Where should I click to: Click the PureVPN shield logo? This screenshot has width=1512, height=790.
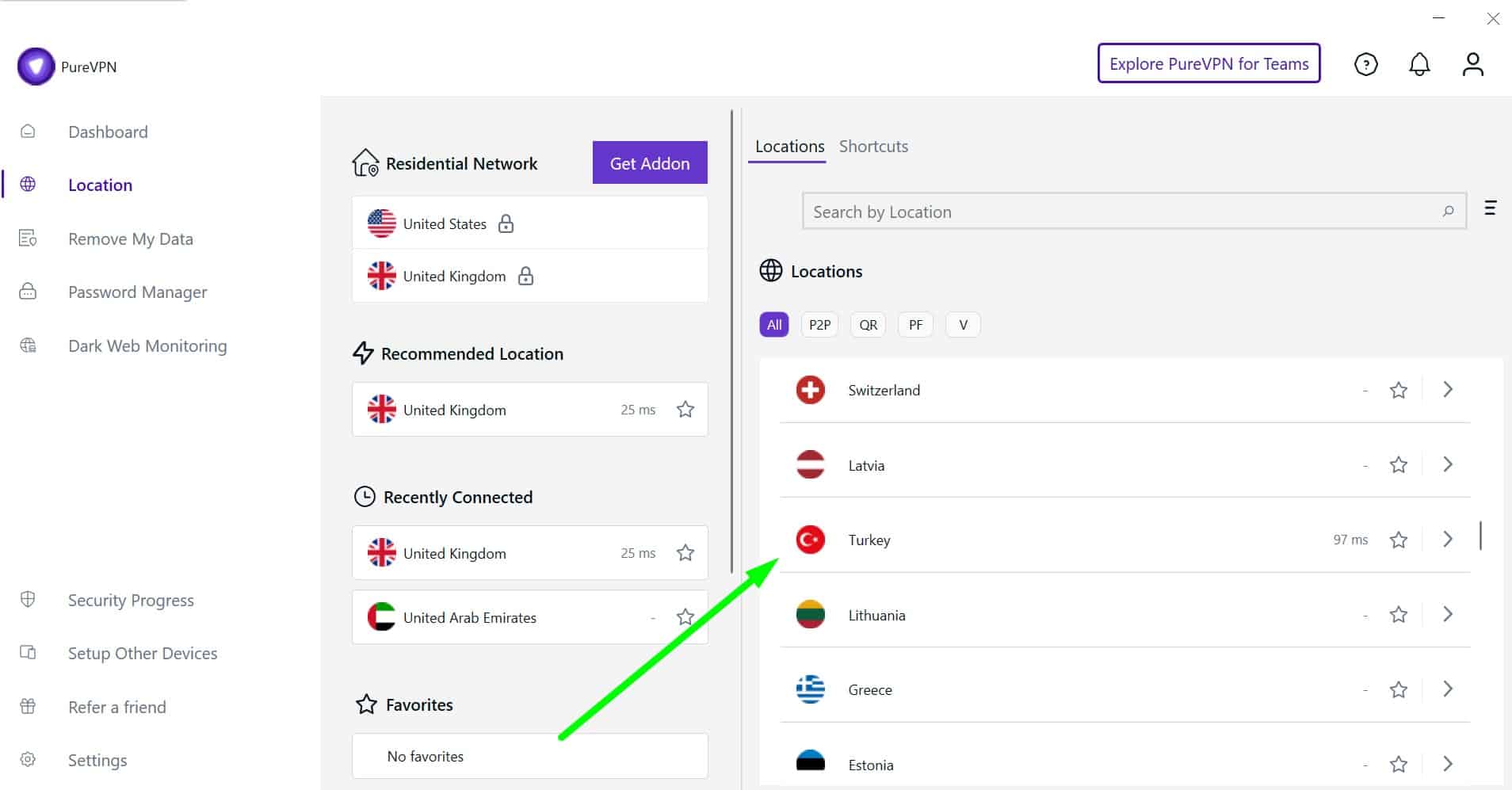[x=36, y=67]
